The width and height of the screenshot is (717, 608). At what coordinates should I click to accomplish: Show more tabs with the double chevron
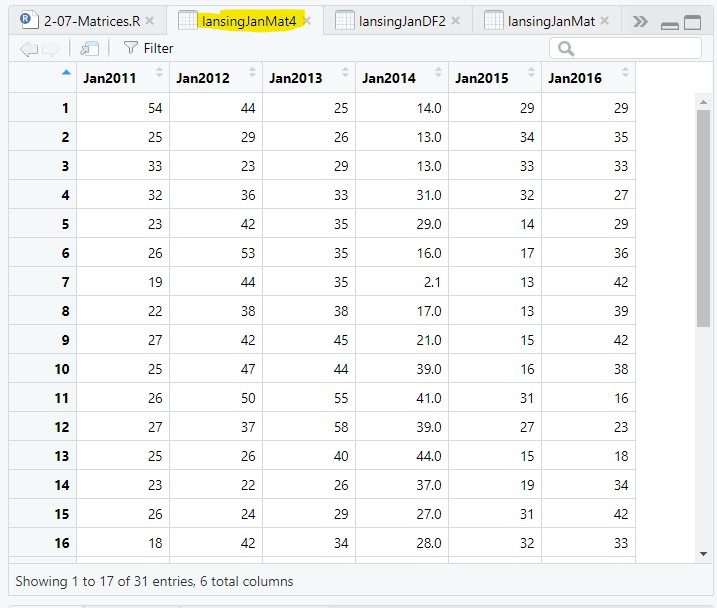pyautogui.click(x=640, y=21)
